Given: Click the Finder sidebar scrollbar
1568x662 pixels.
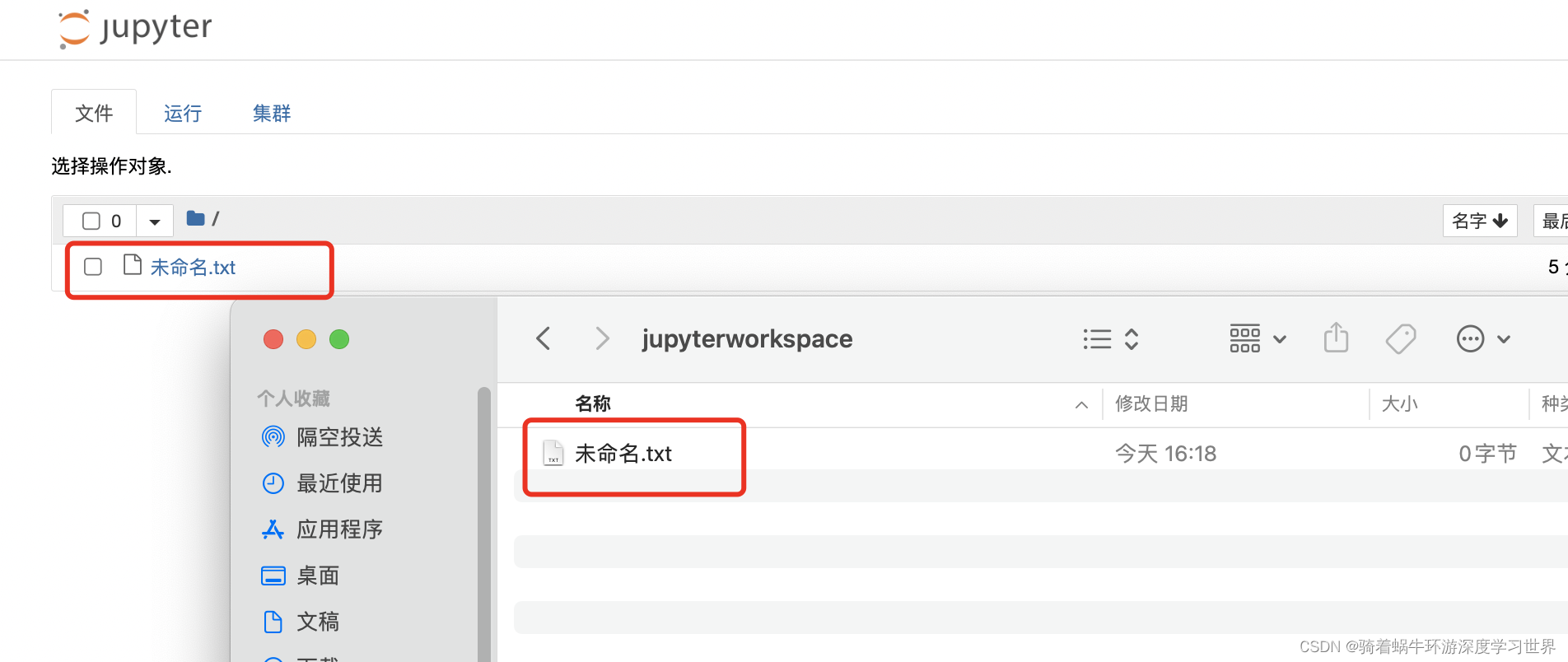Looking at the screenshot, I should (484, 524).
